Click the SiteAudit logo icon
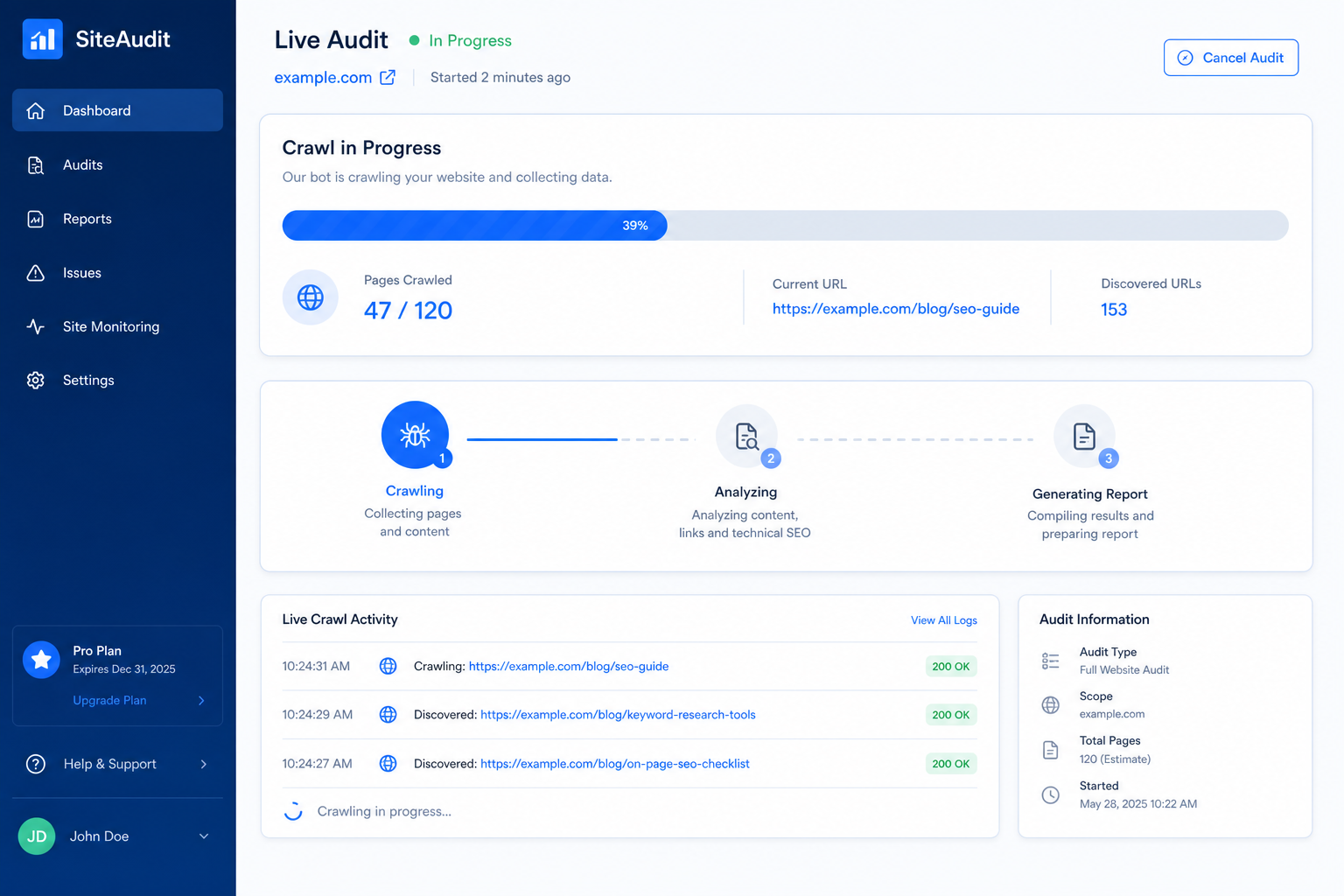 coord(42,38)
